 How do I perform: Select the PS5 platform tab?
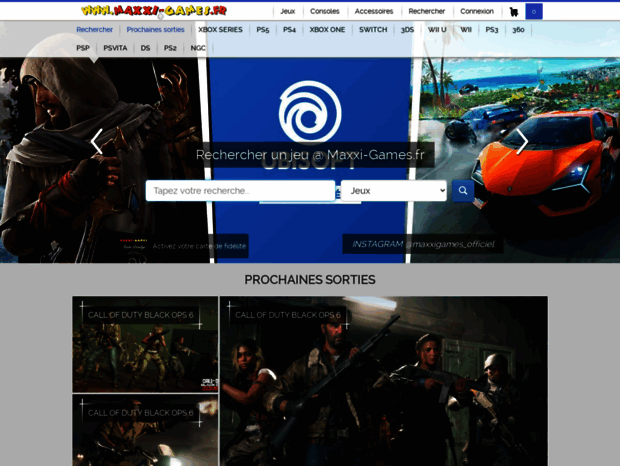coord(263,30)
